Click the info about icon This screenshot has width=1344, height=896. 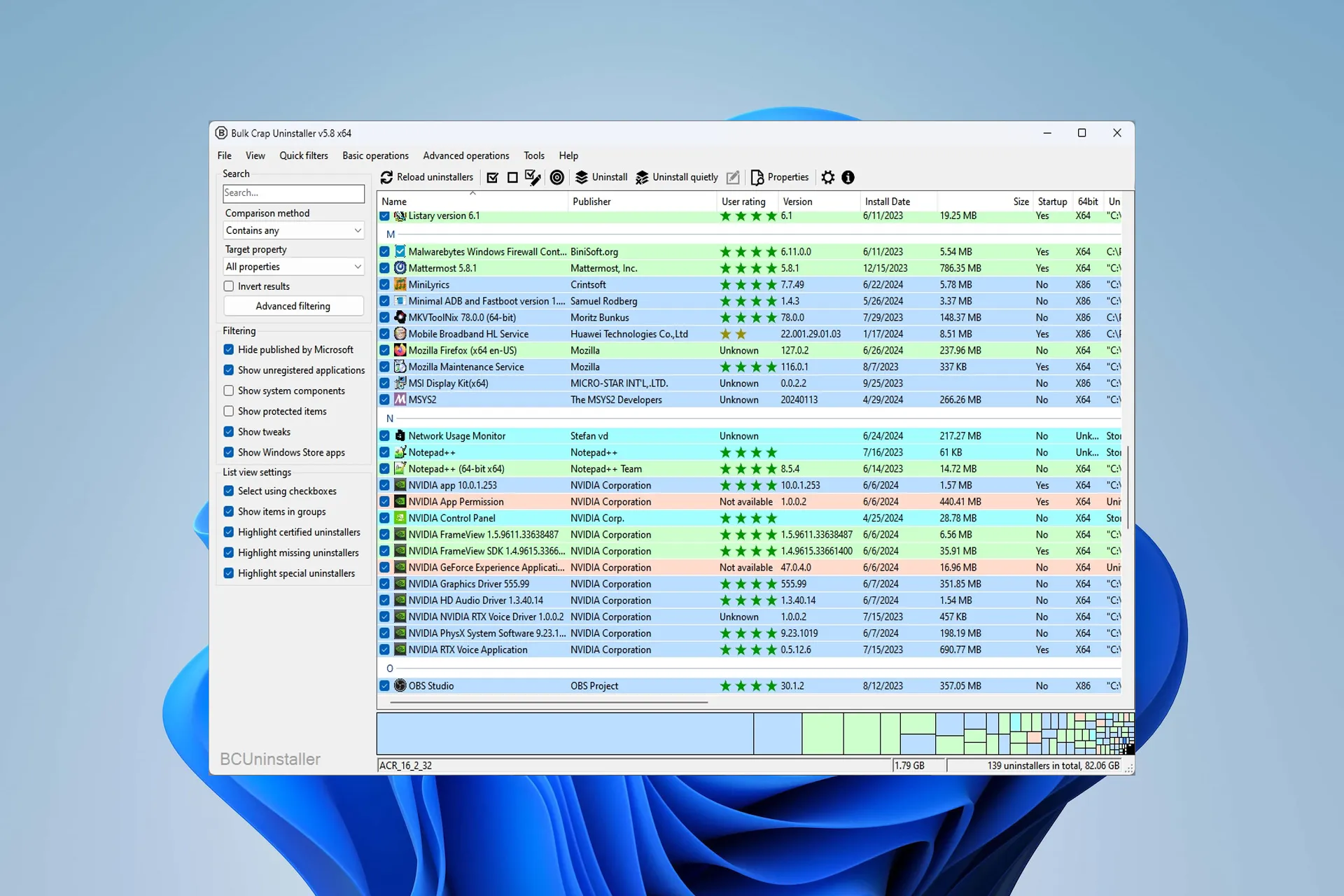pyautogui.click(x=848, y=178)
